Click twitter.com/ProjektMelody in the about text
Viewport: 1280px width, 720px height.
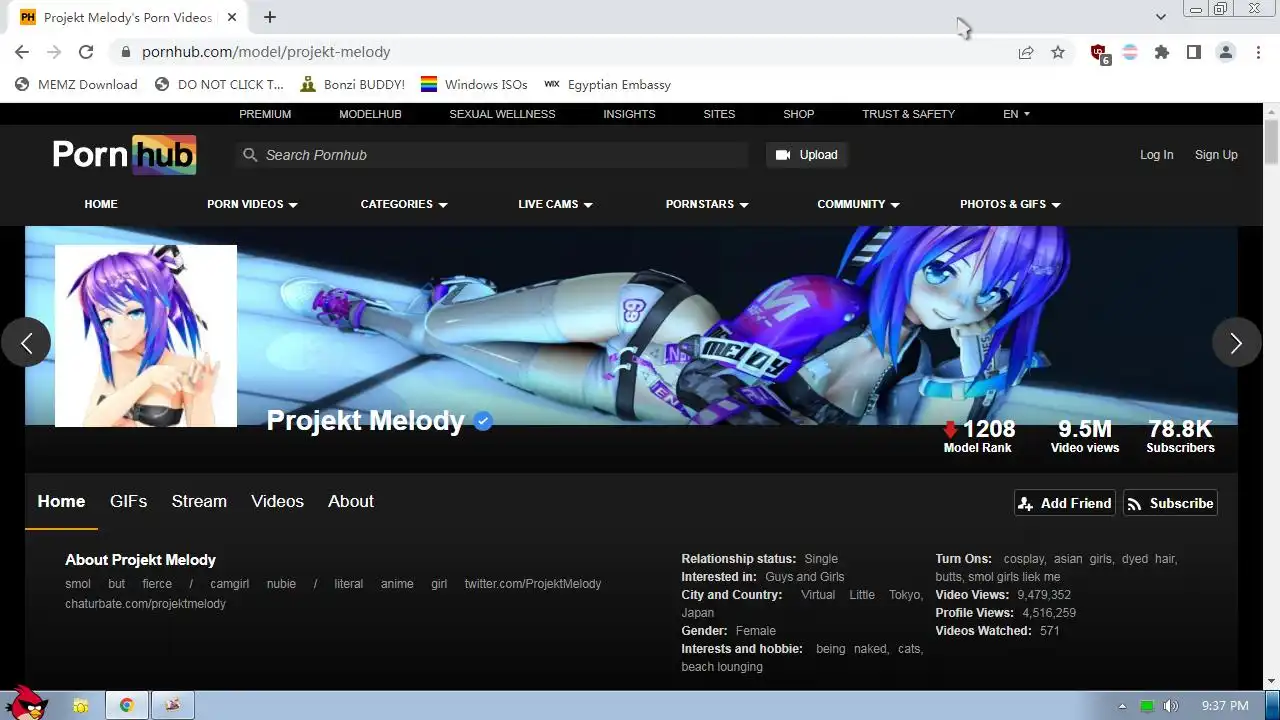point(533,584)
